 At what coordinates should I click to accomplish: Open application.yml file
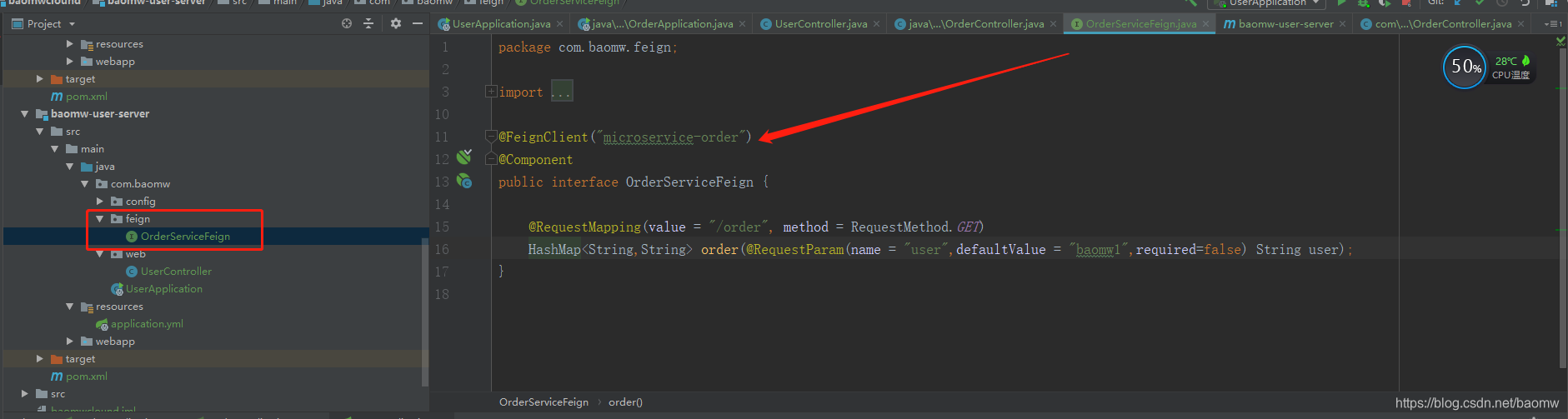point(147,324)
